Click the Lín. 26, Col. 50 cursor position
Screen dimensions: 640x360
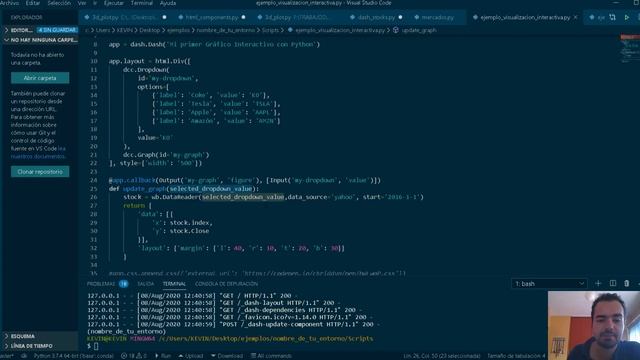[x=442, y=356]
